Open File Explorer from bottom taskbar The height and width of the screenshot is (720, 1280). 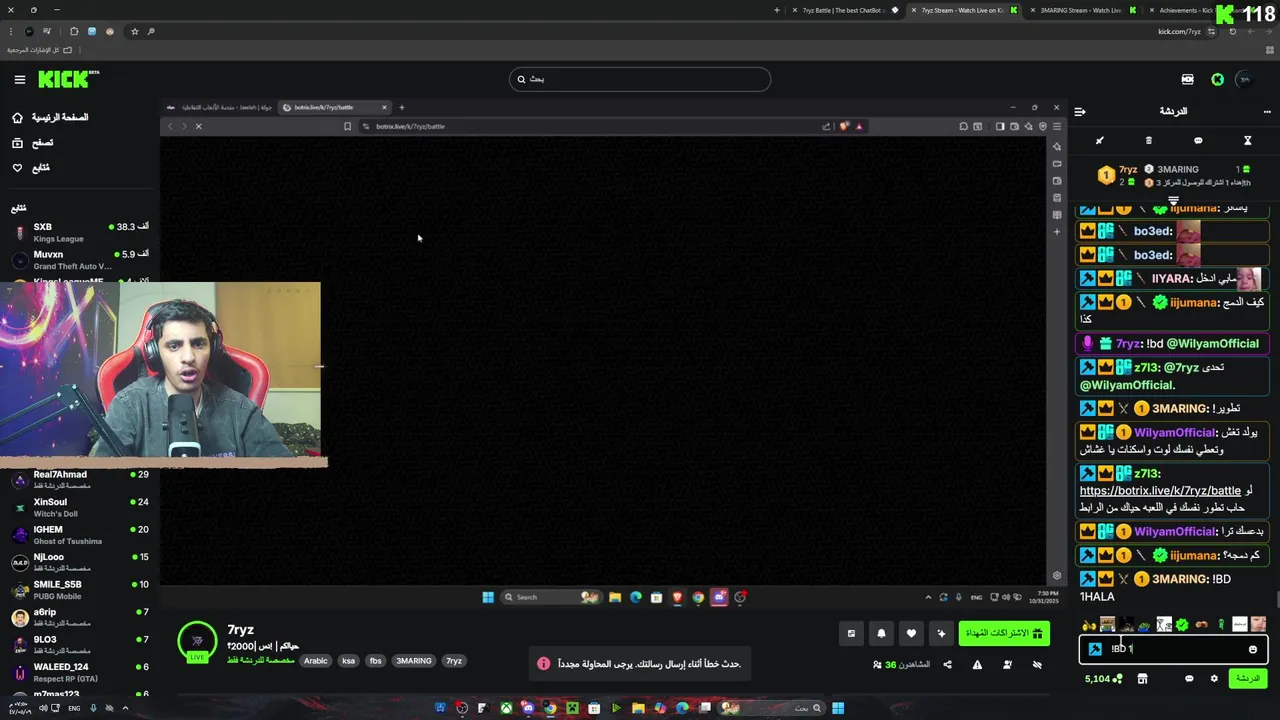[x=638, y=708]
